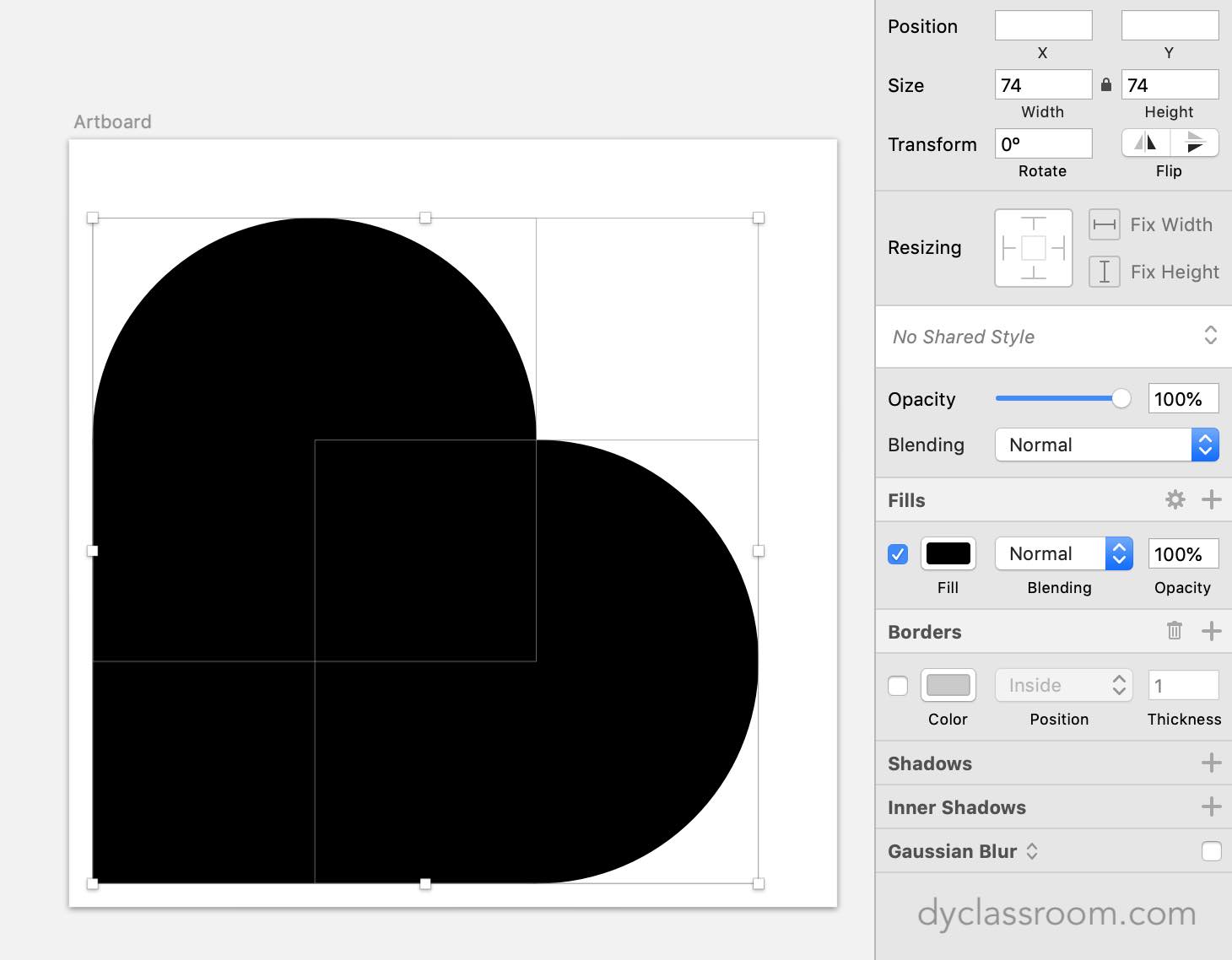Click the flip vertical icon

pos(1194,143)
